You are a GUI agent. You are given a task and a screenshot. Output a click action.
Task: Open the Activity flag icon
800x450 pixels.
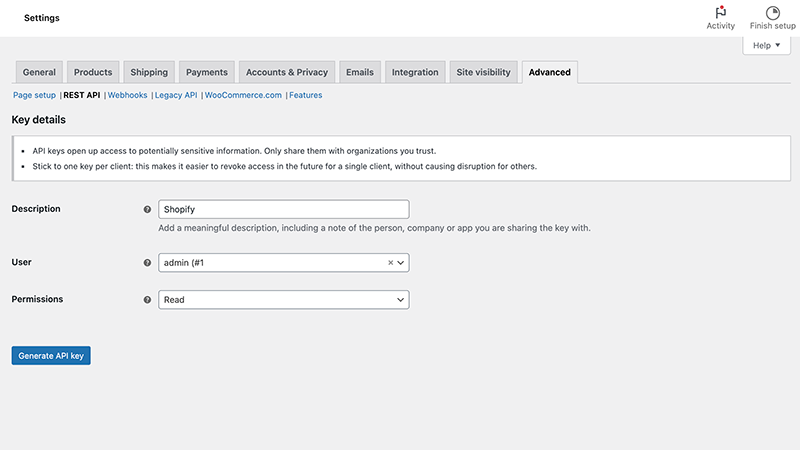[x=720, y=13]
